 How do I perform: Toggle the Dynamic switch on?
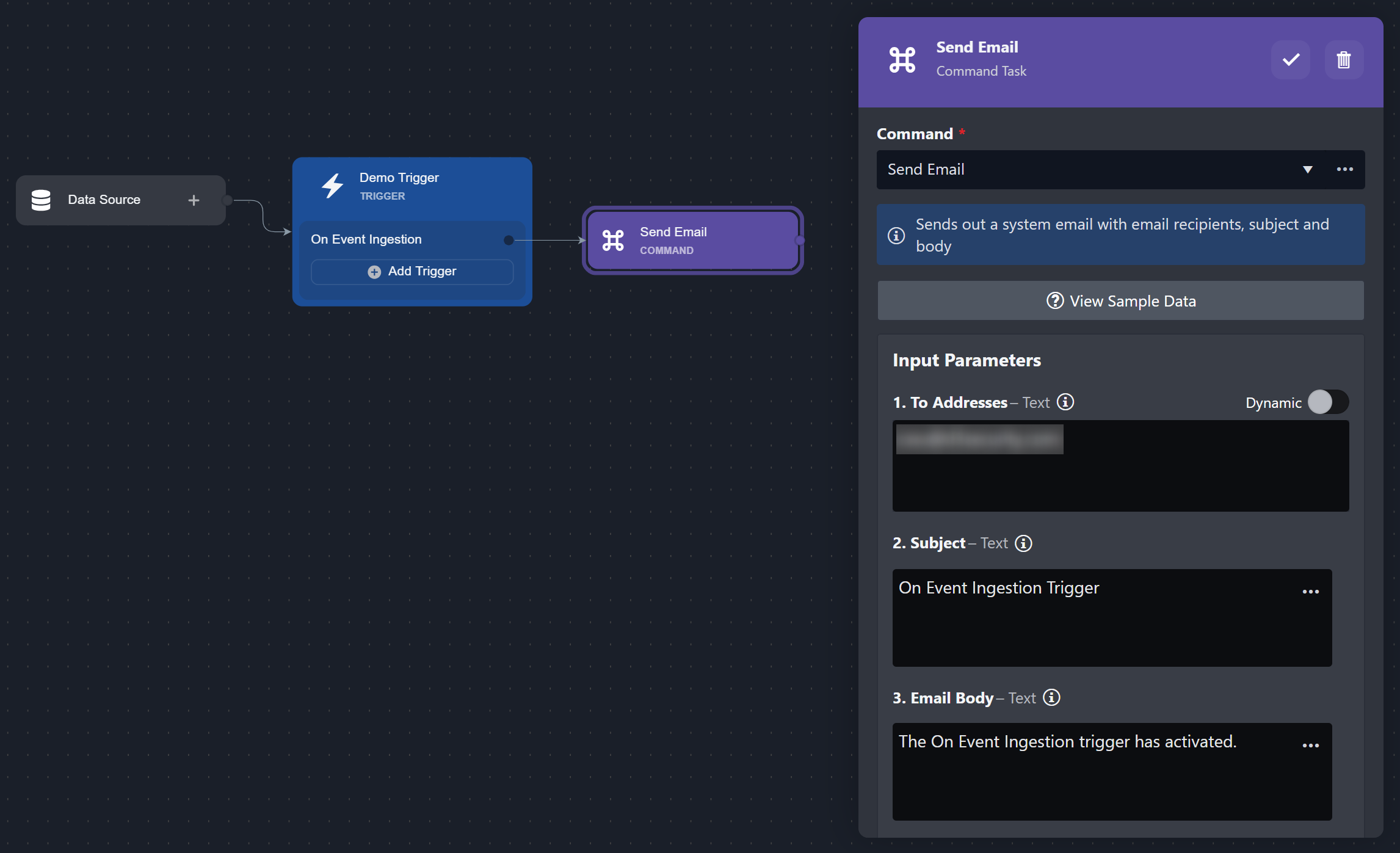pyautogui.click(x=1328, y=402)
